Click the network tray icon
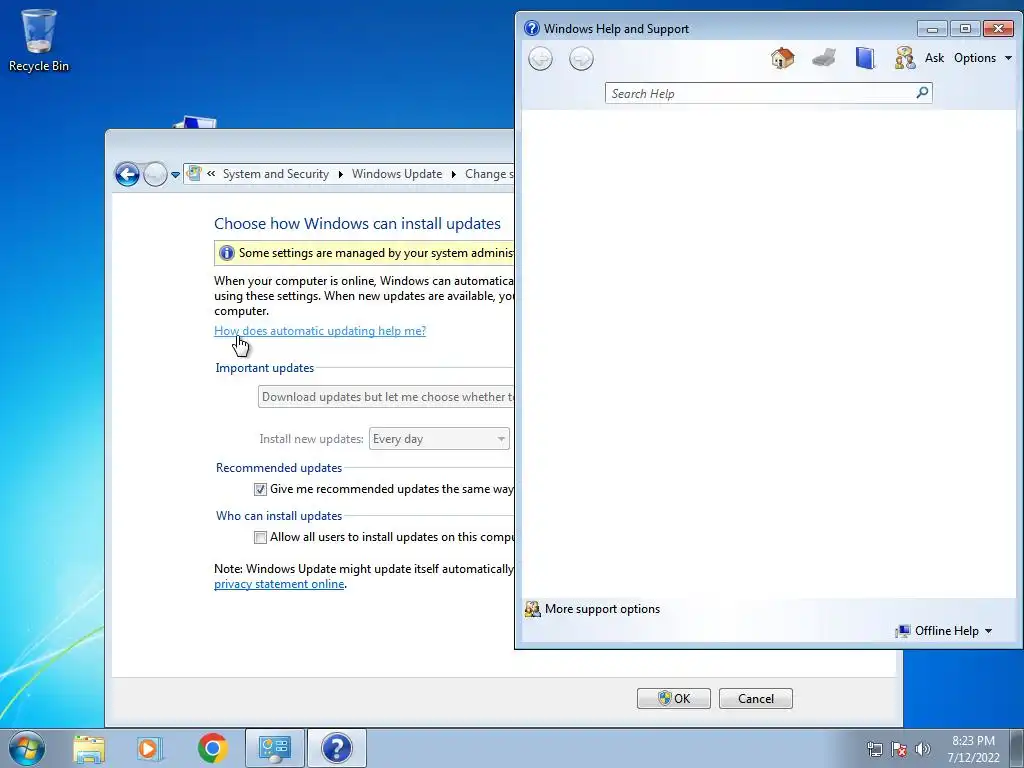1024x768 pixels. pyautogui.click(x=874, y=749)
